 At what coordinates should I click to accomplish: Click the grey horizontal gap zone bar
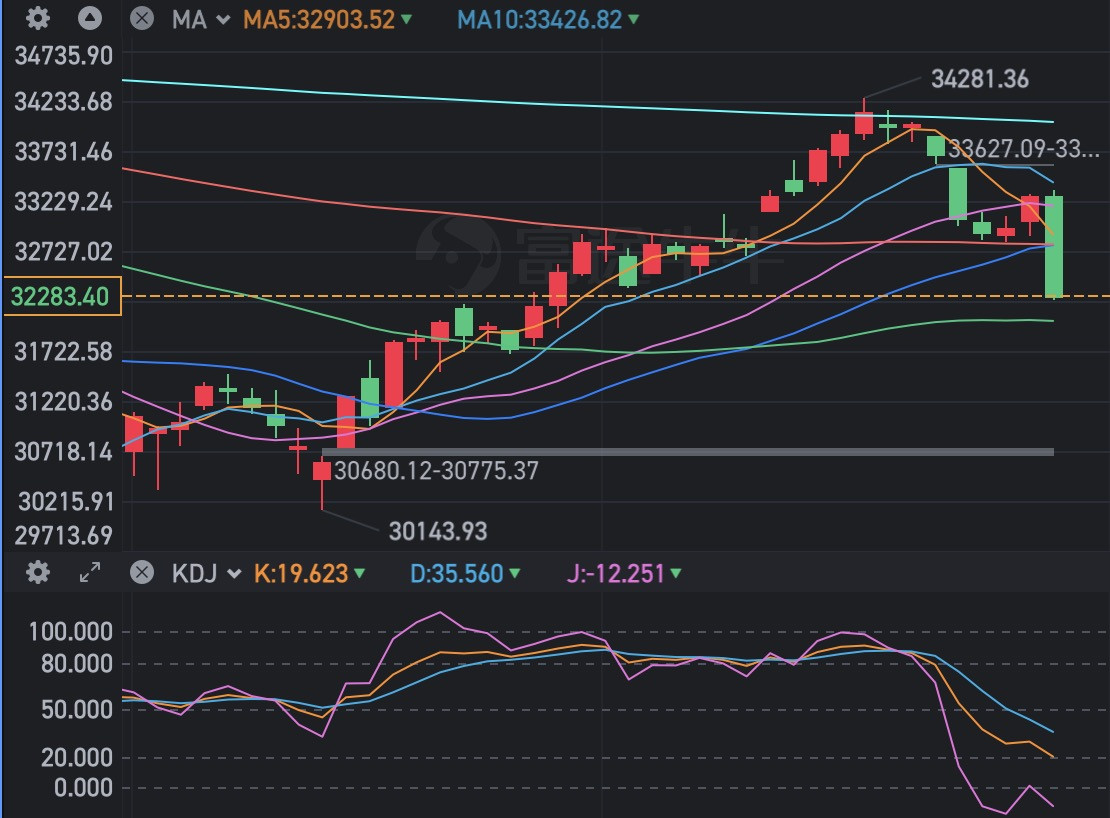point(700,452)
